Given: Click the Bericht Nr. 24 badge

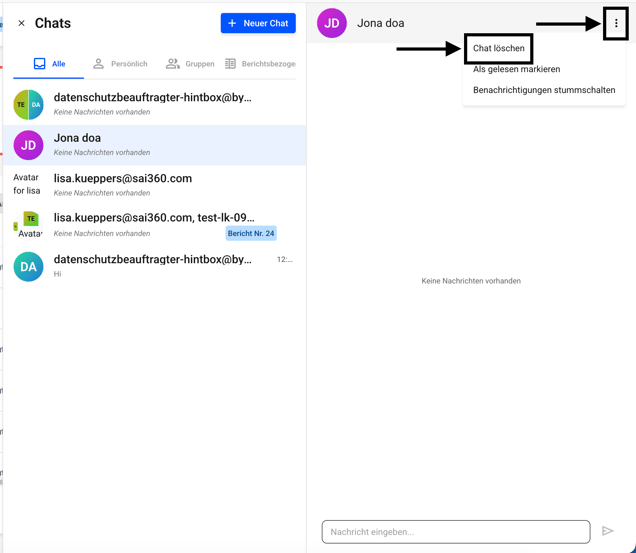Looking at the screenshot, I should [250, 233].
